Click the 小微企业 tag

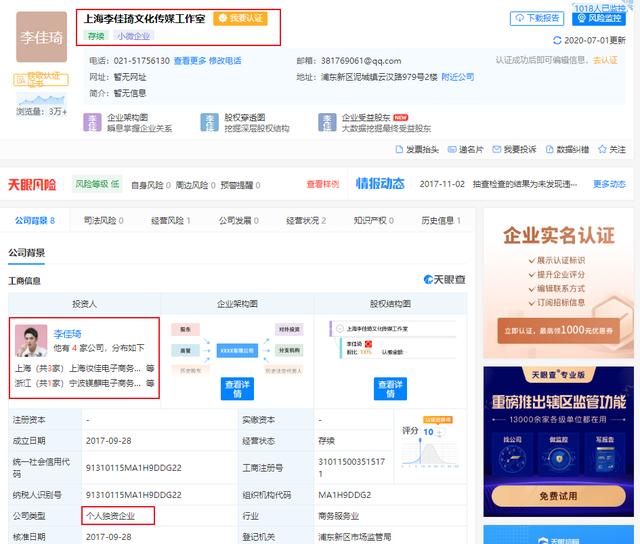[134, 36]
